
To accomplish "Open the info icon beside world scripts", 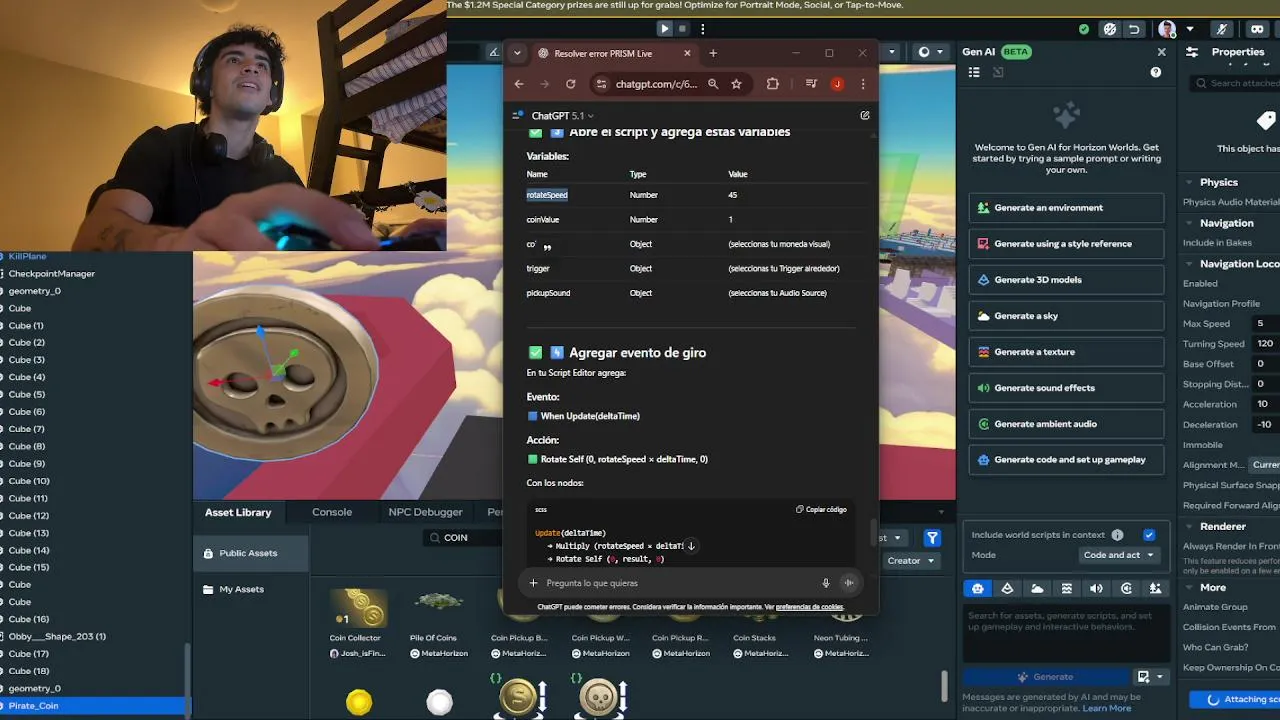I will point(1117,535).
